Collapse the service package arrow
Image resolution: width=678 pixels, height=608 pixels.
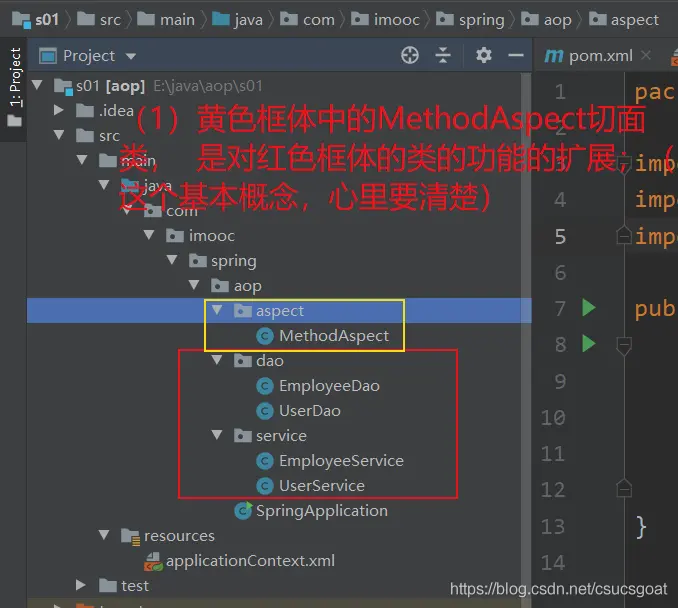217,435
